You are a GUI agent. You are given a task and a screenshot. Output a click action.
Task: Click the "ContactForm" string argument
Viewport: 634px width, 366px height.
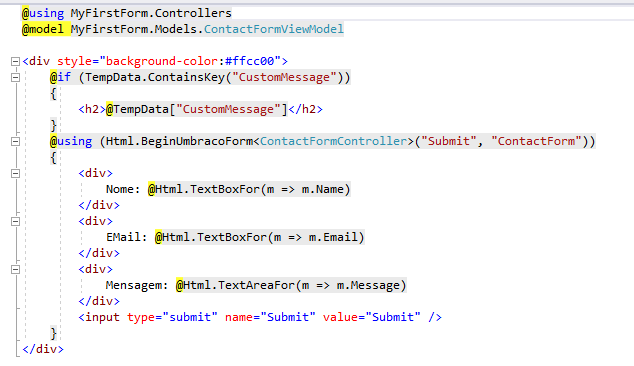point(537,141)
